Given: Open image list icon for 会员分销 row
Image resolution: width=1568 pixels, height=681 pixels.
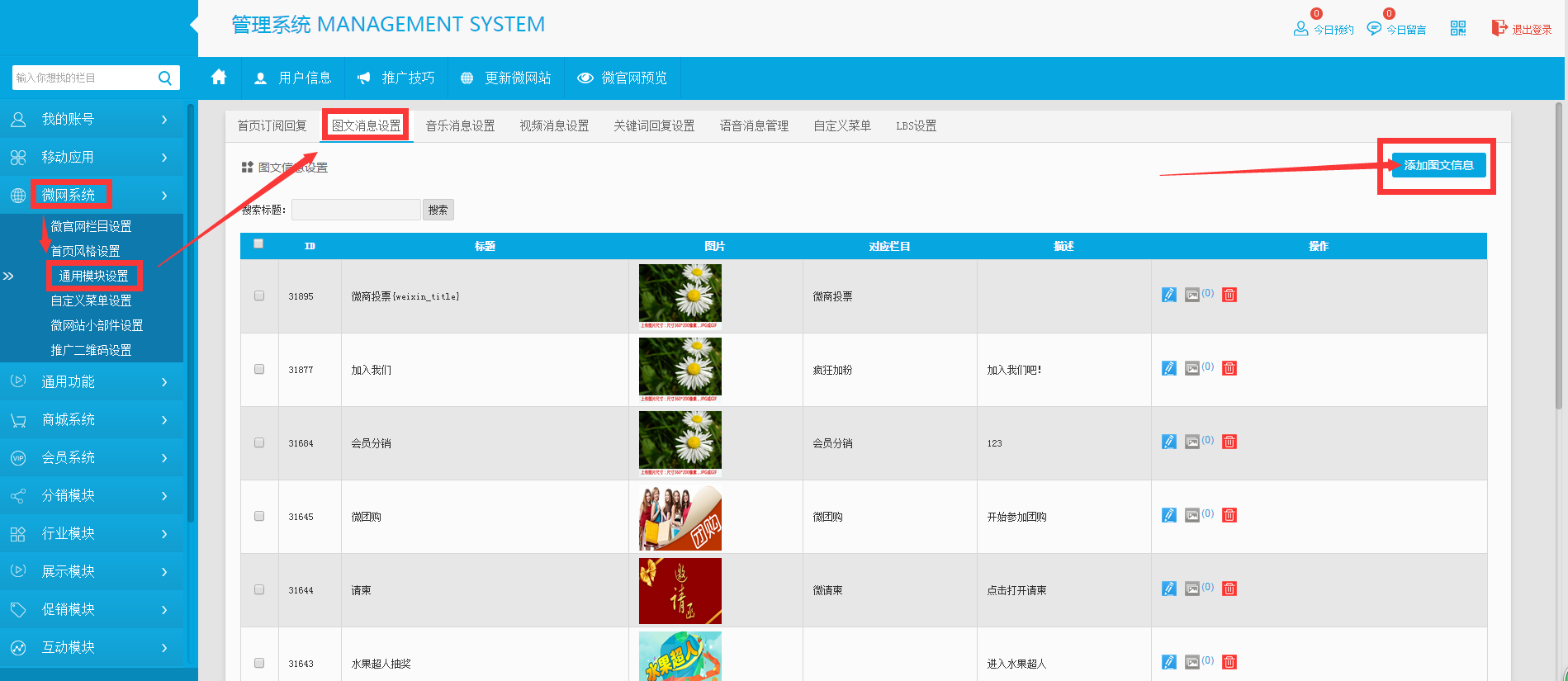Looking at the screenshot, I should [1192, 442].
